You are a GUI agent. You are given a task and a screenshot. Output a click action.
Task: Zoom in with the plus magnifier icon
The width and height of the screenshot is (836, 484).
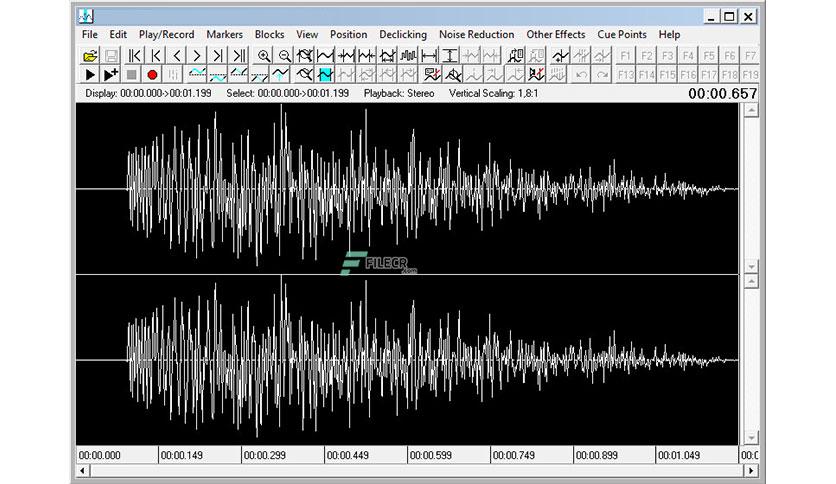pos(263,55)
